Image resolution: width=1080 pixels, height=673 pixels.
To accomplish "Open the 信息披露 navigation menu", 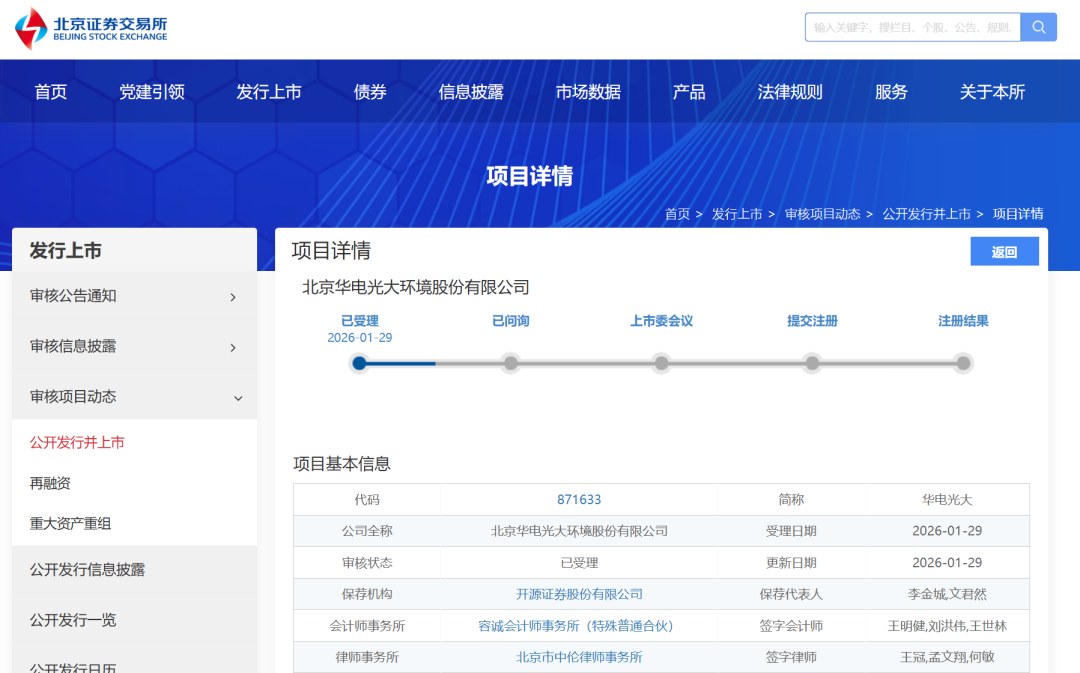I will (471, 92).
